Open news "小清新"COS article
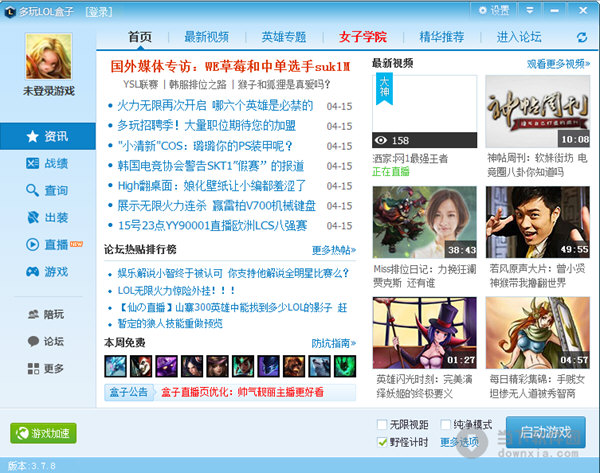The image size is (600, 473). coord(205,146)
